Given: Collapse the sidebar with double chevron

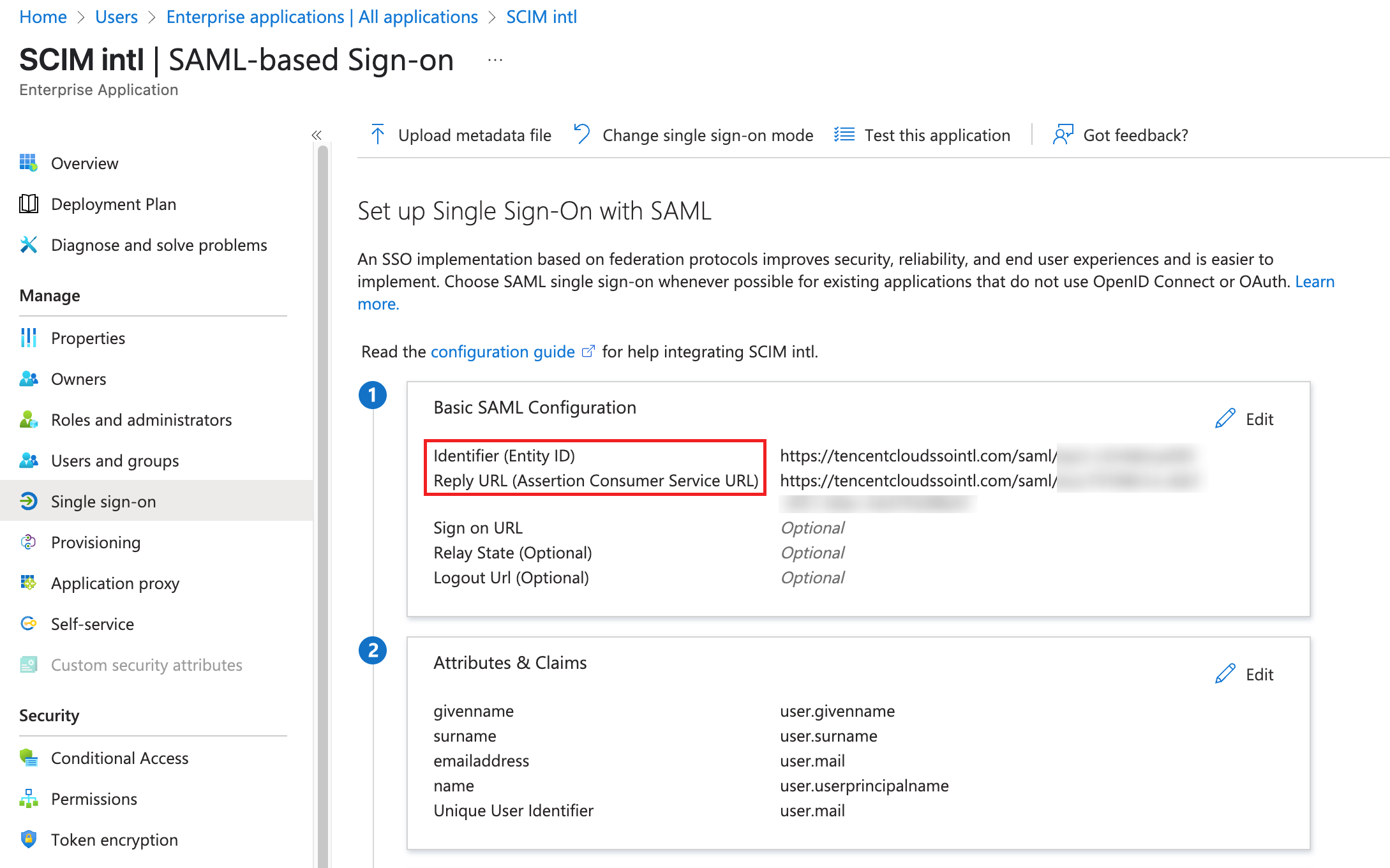Looking at the screenshot, I should [317, 135].
